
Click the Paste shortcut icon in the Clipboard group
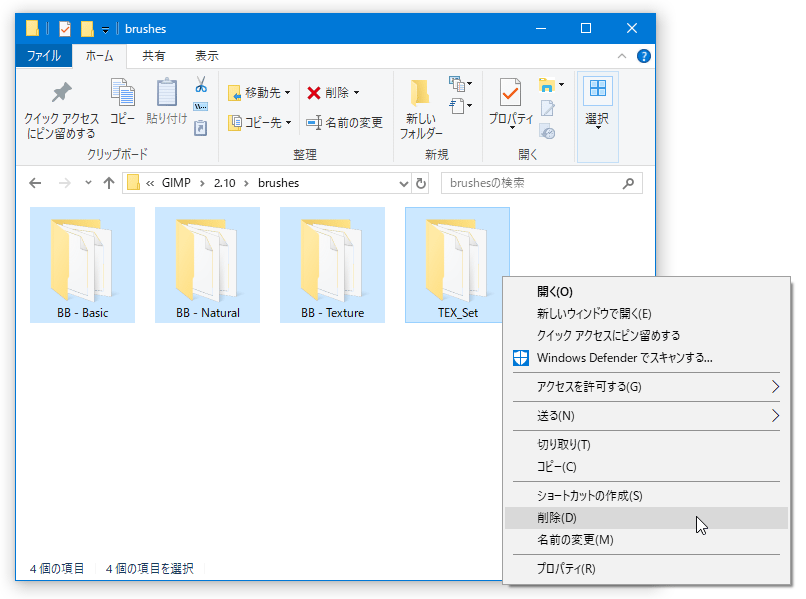click(200, 128)
